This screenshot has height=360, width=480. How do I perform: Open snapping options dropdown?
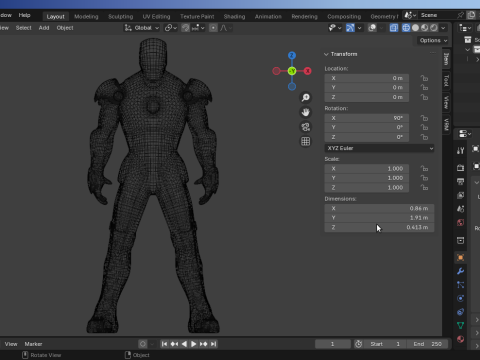pyautogui.click(x=199, y=28)
